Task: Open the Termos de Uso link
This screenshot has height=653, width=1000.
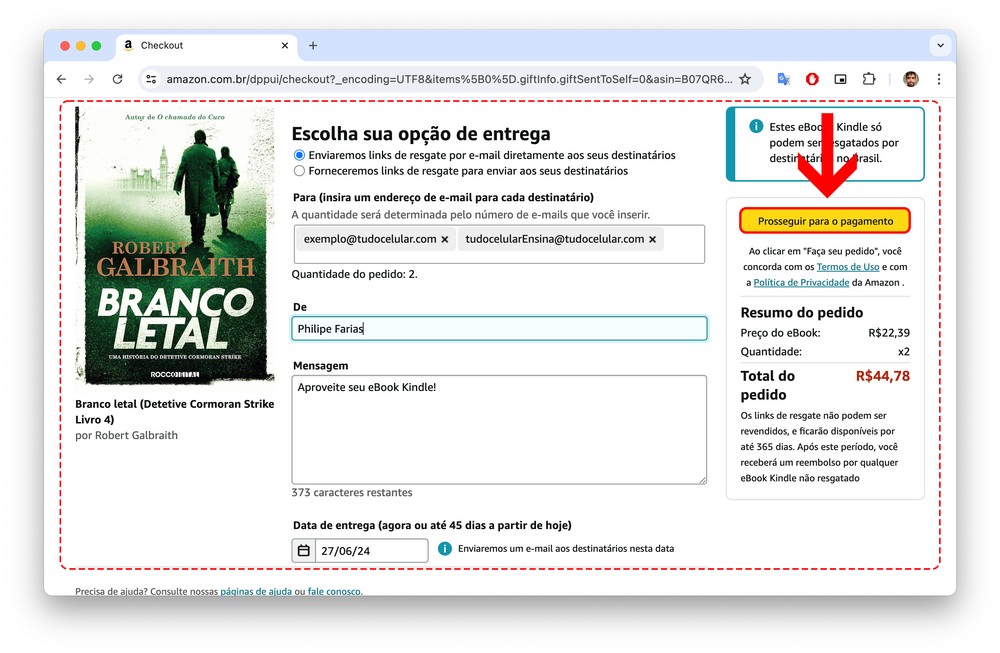Action: [x=848, y=267]
